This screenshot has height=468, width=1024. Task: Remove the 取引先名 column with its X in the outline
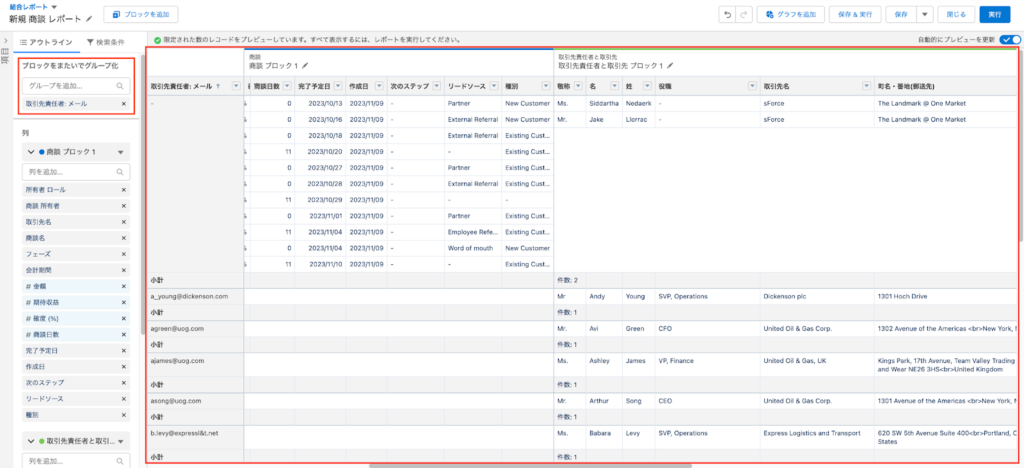(x=123, y=222)
